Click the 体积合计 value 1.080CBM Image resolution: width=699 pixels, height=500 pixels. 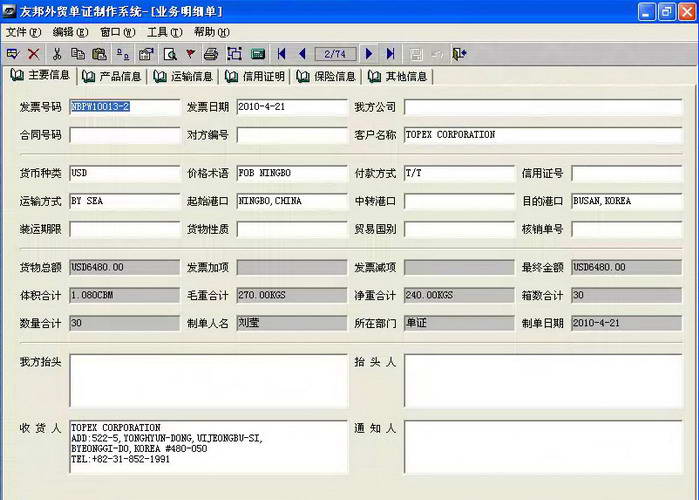(x=125, y=295)
